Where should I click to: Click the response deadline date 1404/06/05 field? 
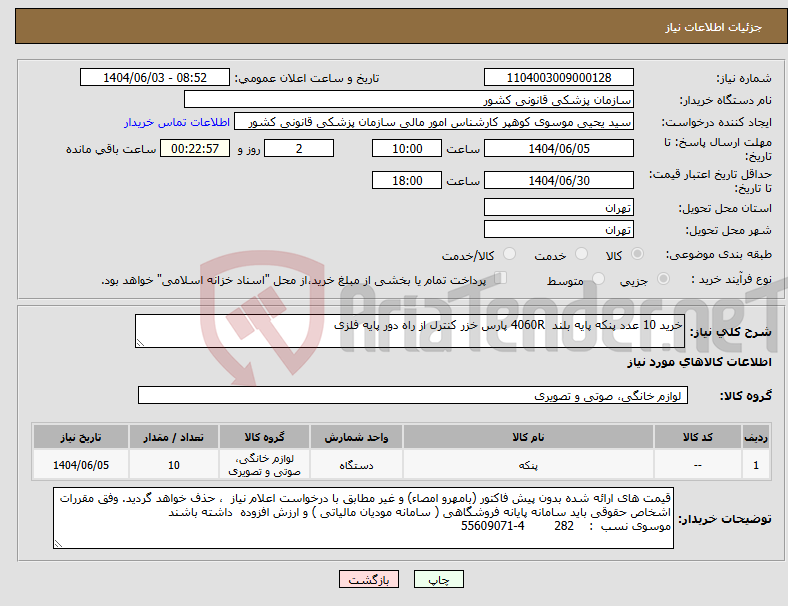pos(559,149)
